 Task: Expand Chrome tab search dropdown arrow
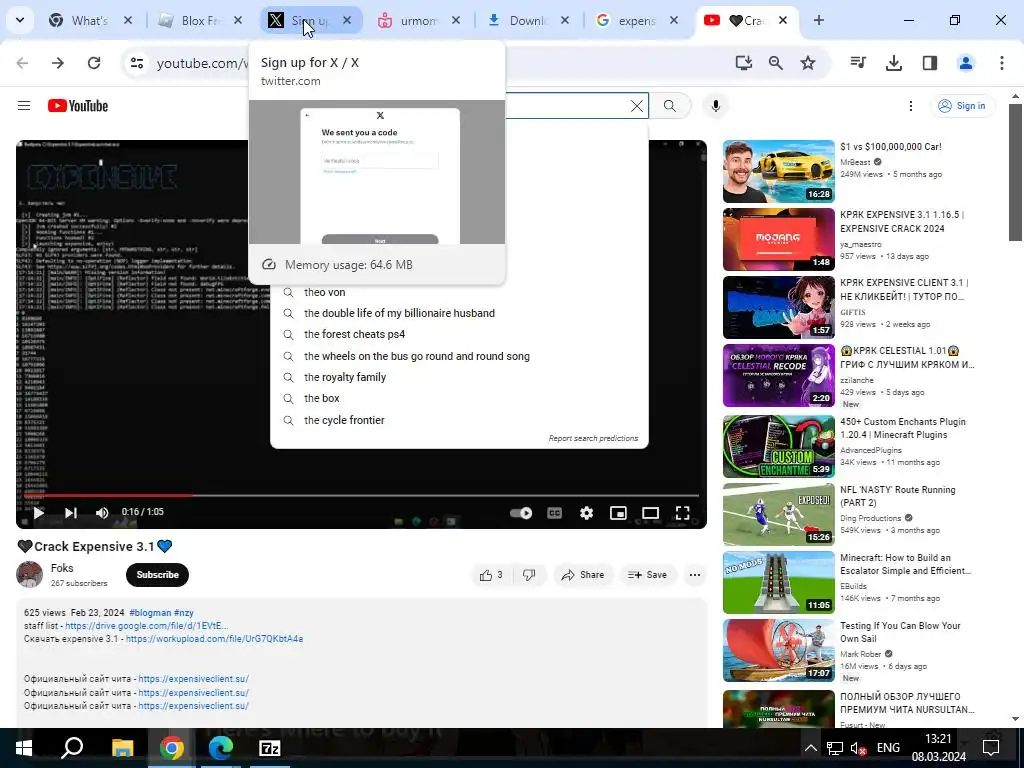pyautogui.click(x=20, y=20)
